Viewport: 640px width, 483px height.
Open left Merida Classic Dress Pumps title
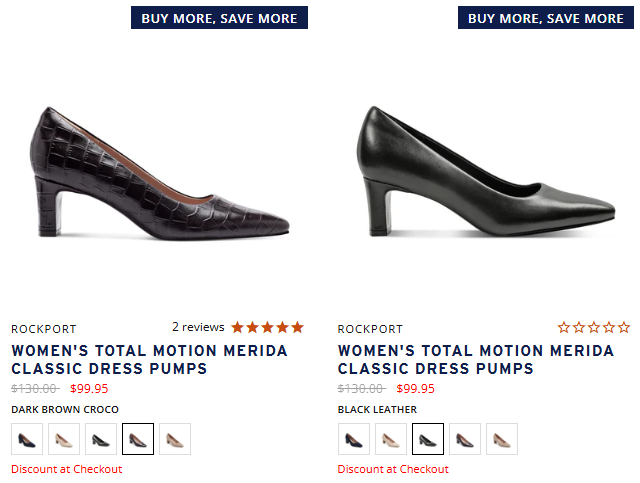tap(149, 360)
